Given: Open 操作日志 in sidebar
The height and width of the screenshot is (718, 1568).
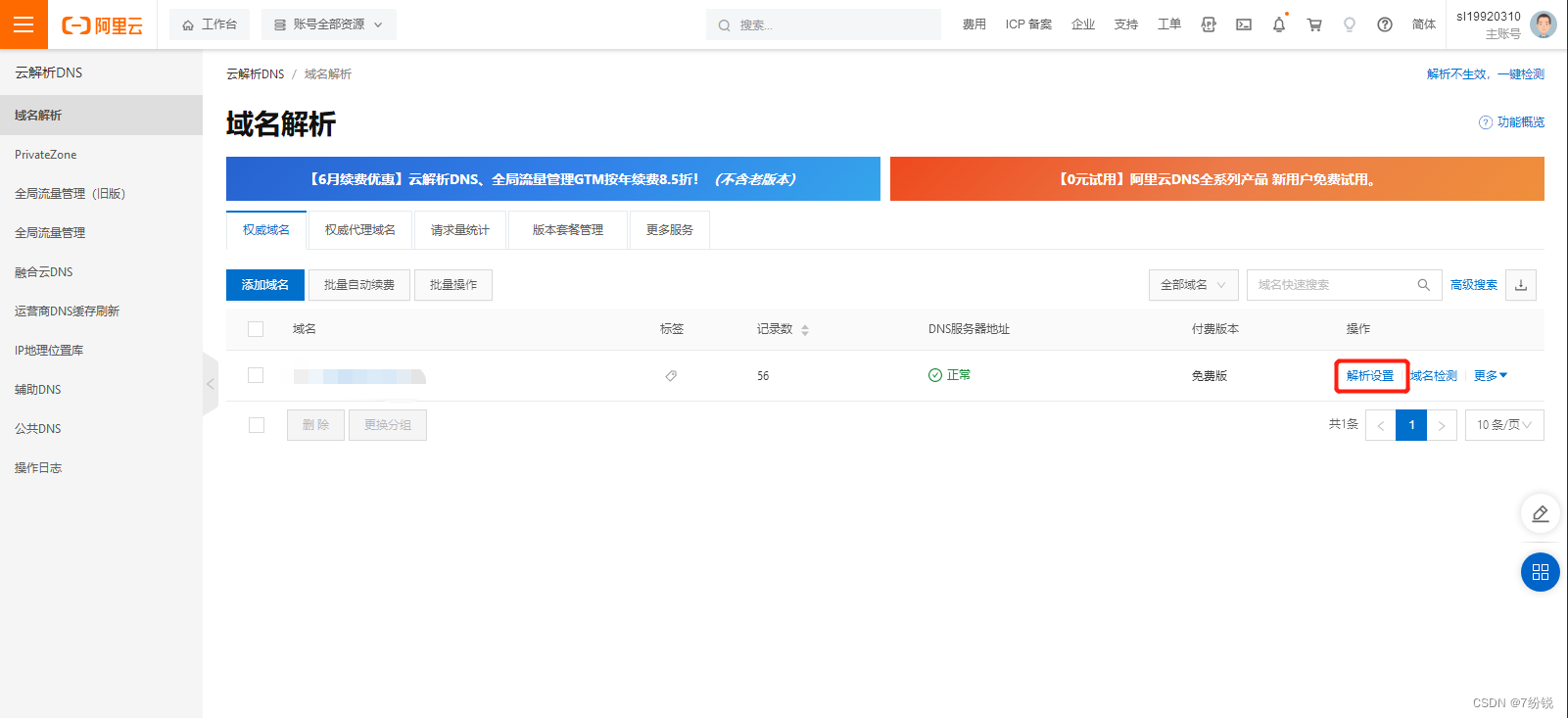Looking at the screenshot, I should pyautogui.click(x=101, y=468).
